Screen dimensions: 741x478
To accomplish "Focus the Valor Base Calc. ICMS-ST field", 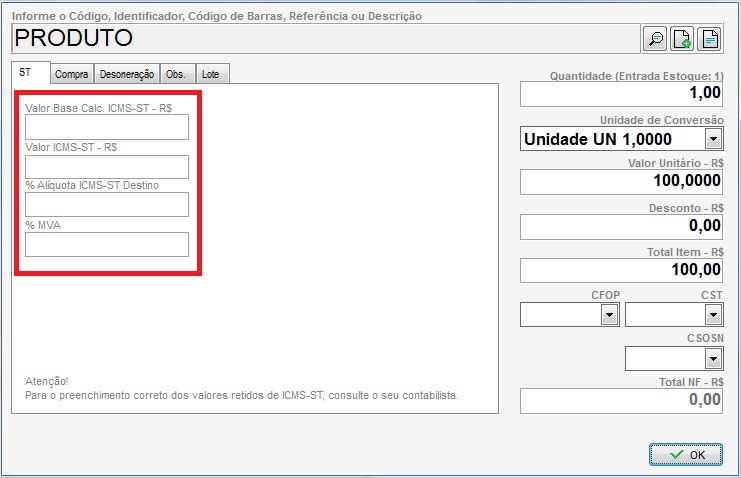I will (107, 127).
